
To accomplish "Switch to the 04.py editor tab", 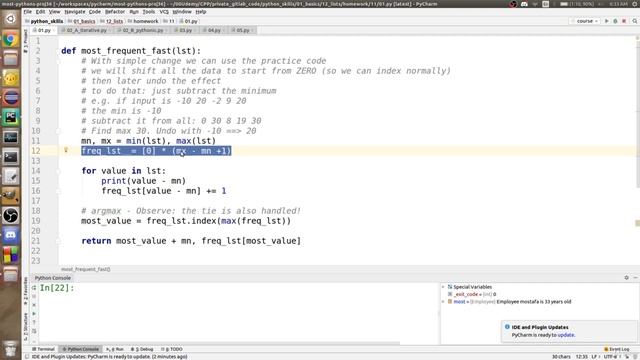I will [214, 30].
